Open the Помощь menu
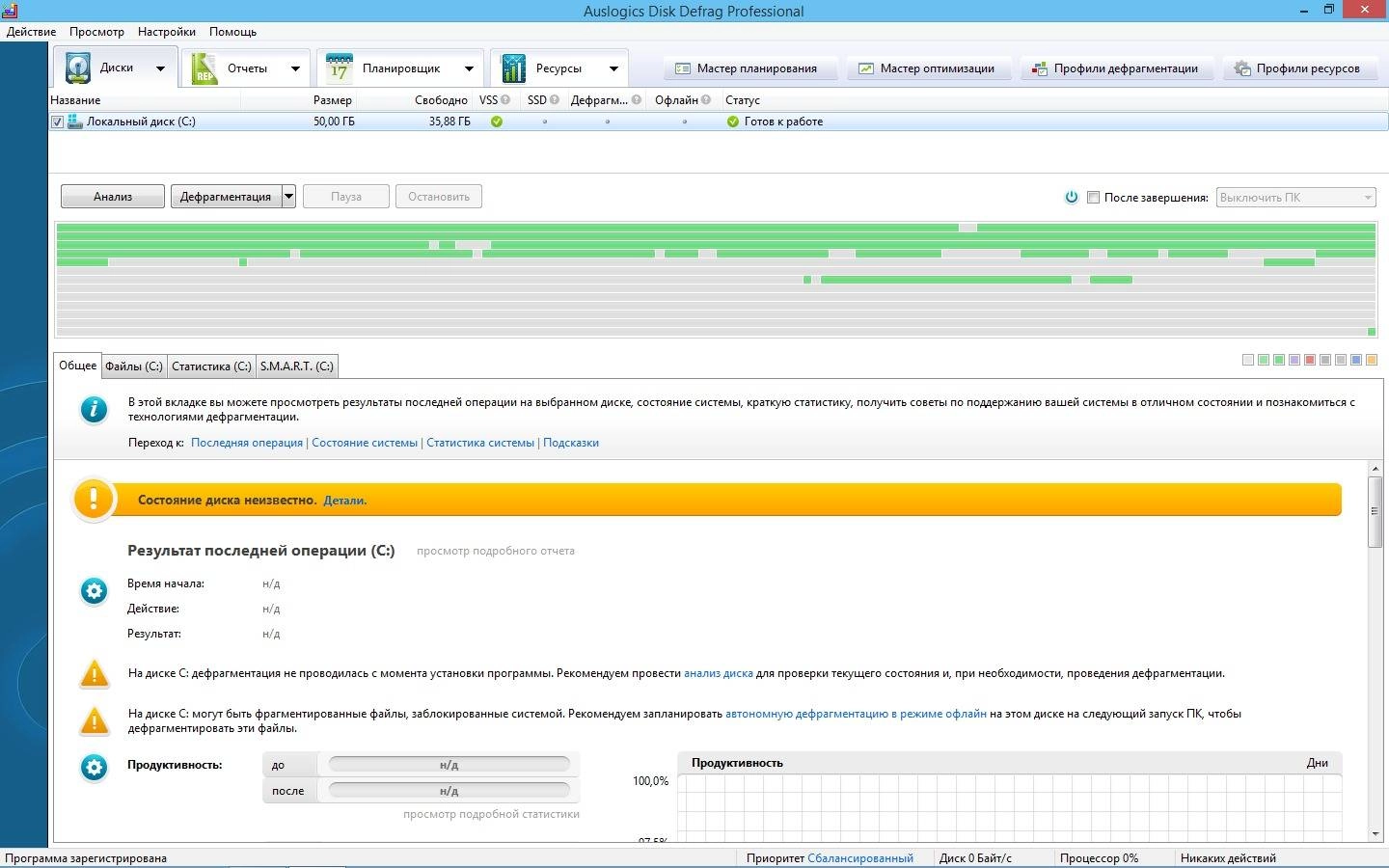This screenshot has height=868, width=1389. [233, 31]
